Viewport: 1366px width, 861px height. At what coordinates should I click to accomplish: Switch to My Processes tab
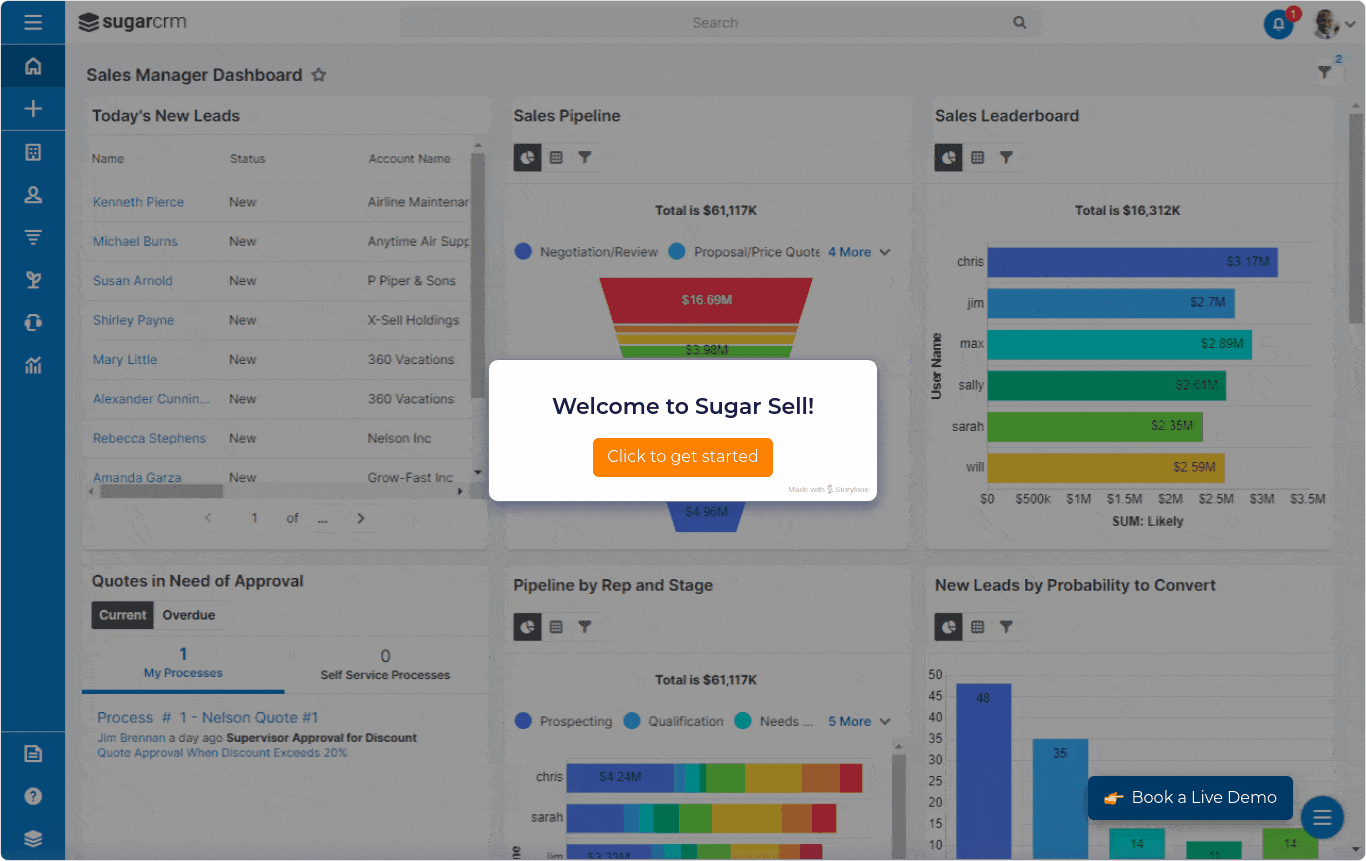pos(183,664)
